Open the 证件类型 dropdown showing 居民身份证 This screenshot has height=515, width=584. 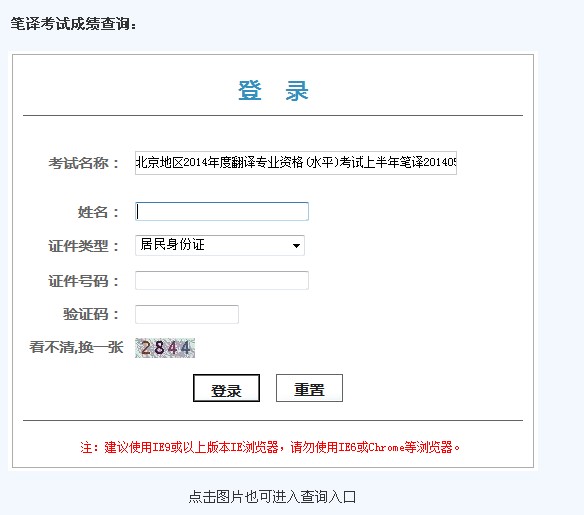pyautogui.click(x=220, y=245)
